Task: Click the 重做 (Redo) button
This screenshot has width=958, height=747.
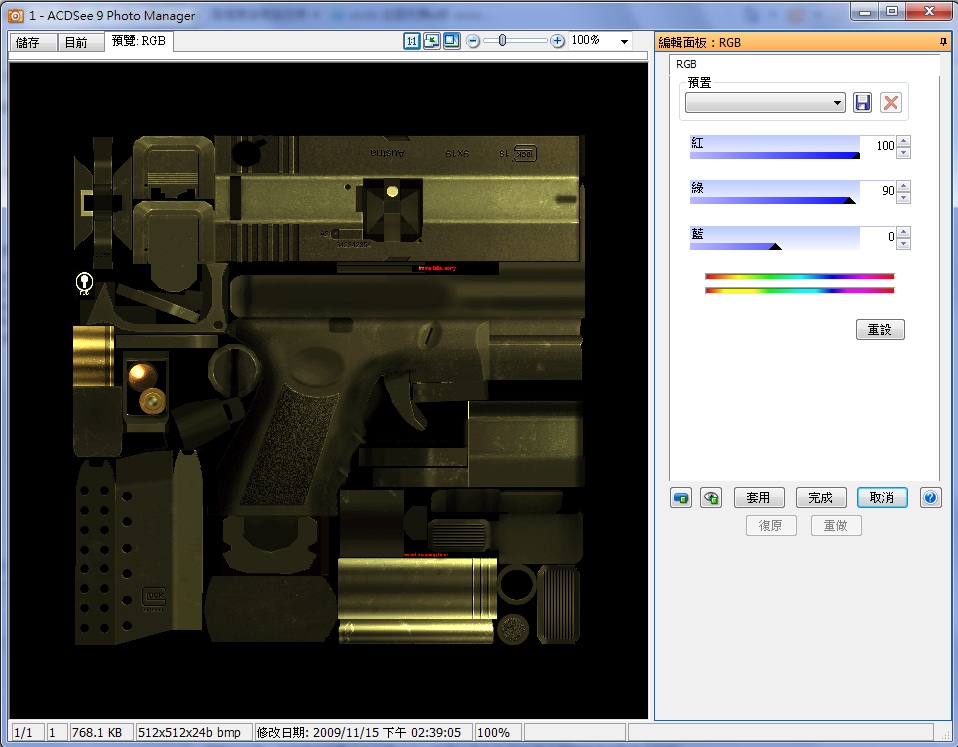Action: click(836, 526)
